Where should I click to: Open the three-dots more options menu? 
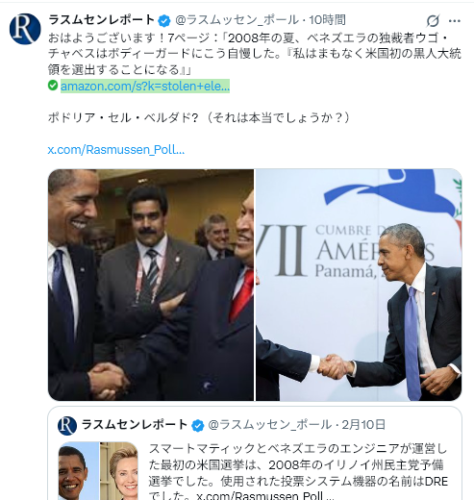click(x=454, y=21)
